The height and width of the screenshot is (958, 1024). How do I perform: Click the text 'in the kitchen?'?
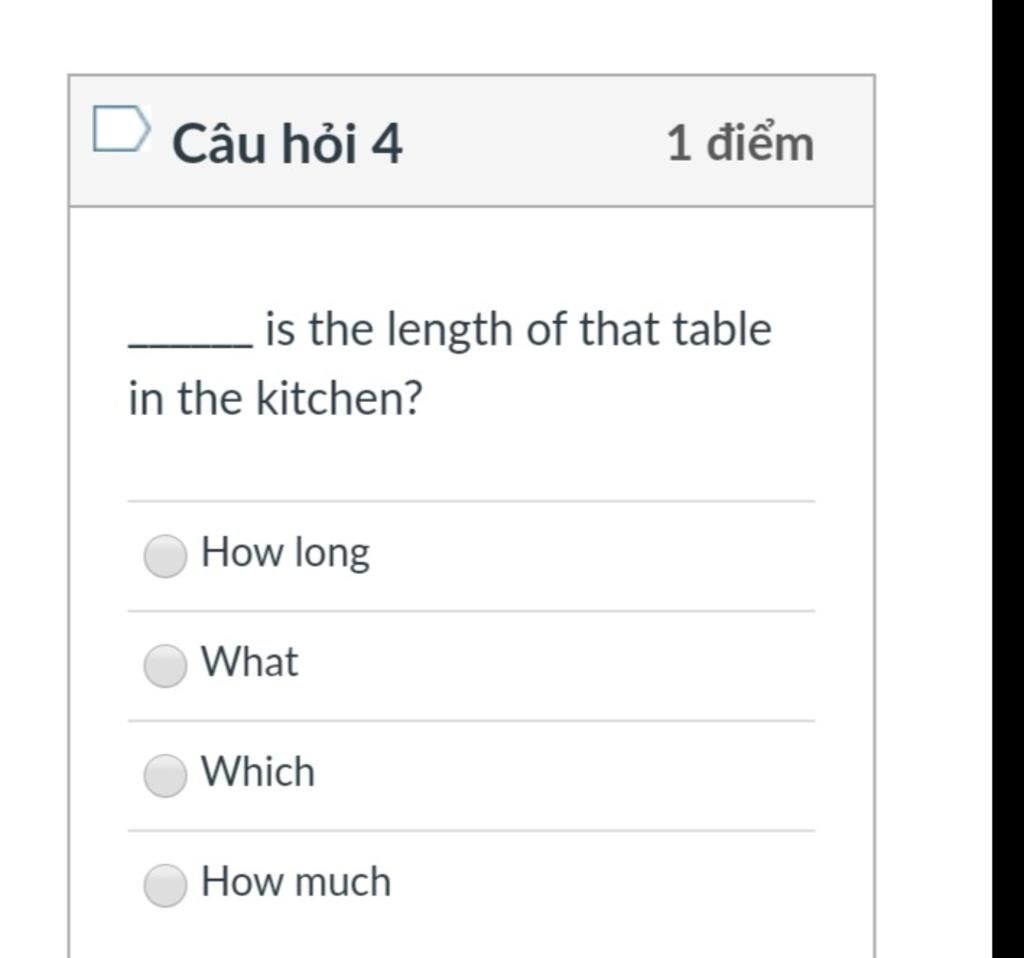click(x=276, y=398)
